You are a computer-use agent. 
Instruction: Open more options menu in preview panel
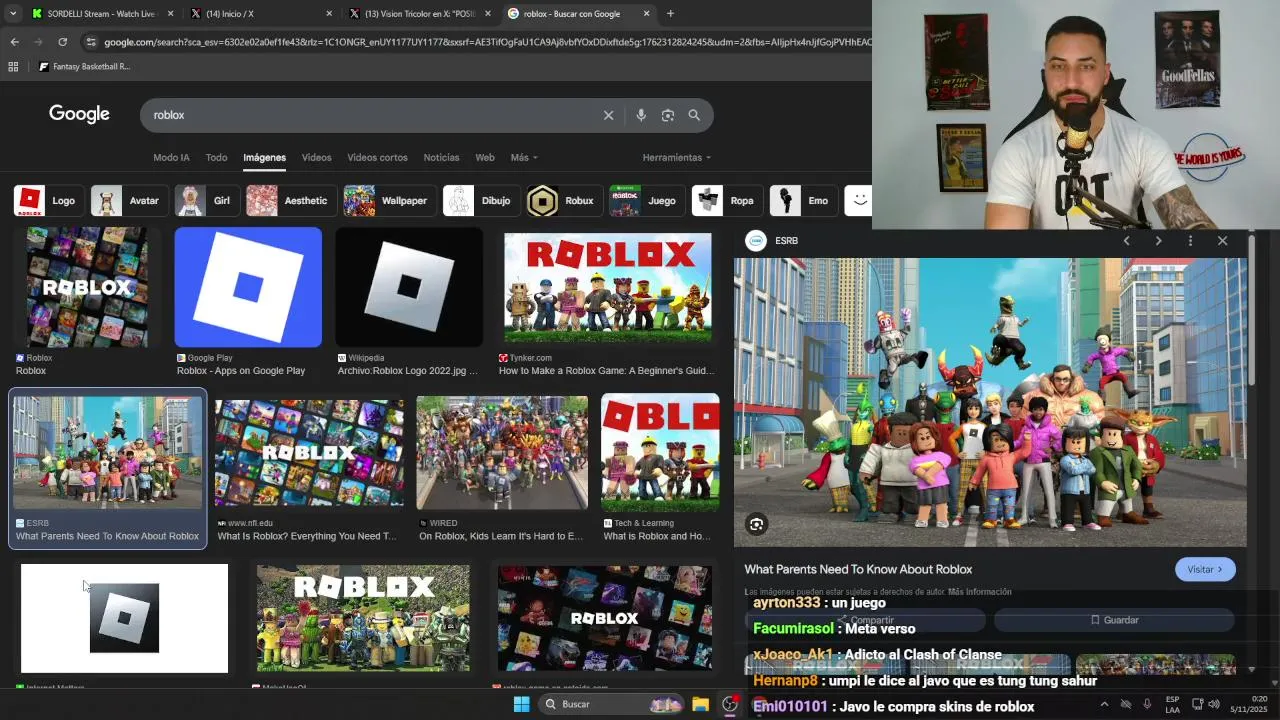click(x=1190, y=241)
